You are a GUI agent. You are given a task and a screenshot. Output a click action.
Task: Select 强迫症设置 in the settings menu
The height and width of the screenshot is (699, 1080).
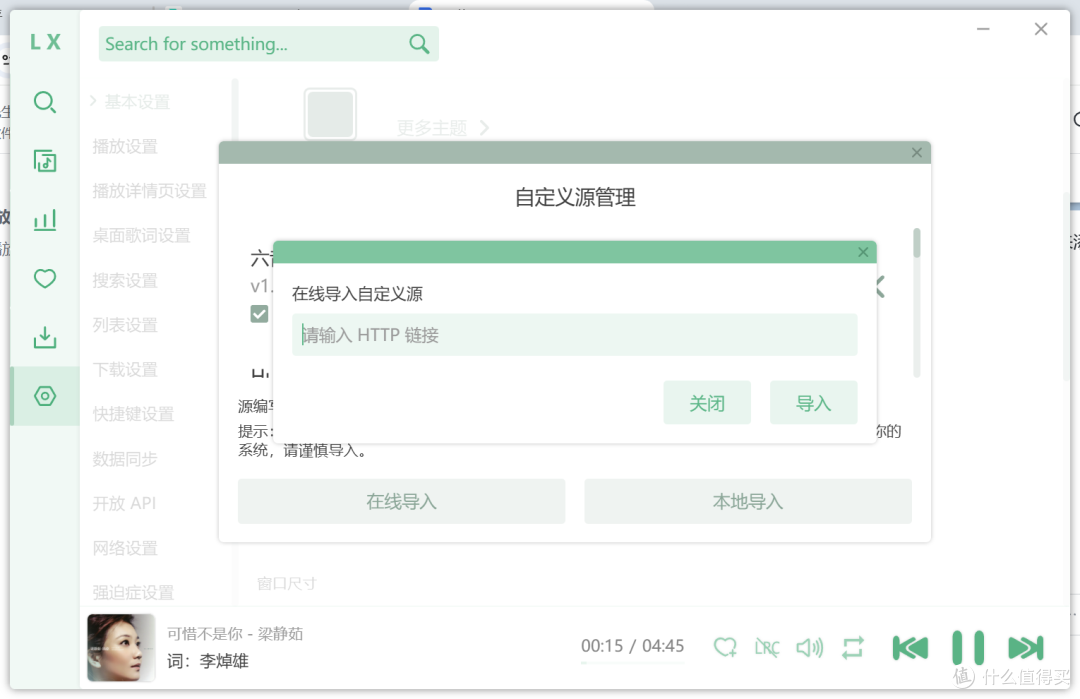point(134,592)
